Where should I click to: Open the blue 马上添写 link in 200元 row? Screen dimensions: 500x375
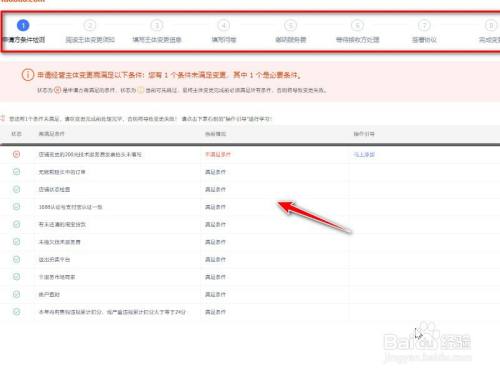(364, 154)
